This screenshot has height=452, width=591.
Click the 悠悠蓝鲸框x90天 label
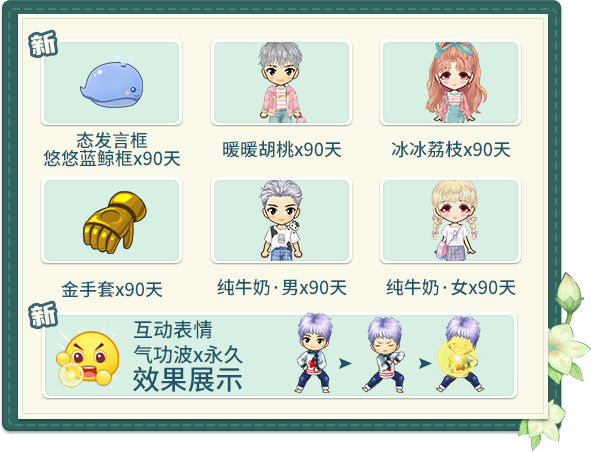pos(112,158)
